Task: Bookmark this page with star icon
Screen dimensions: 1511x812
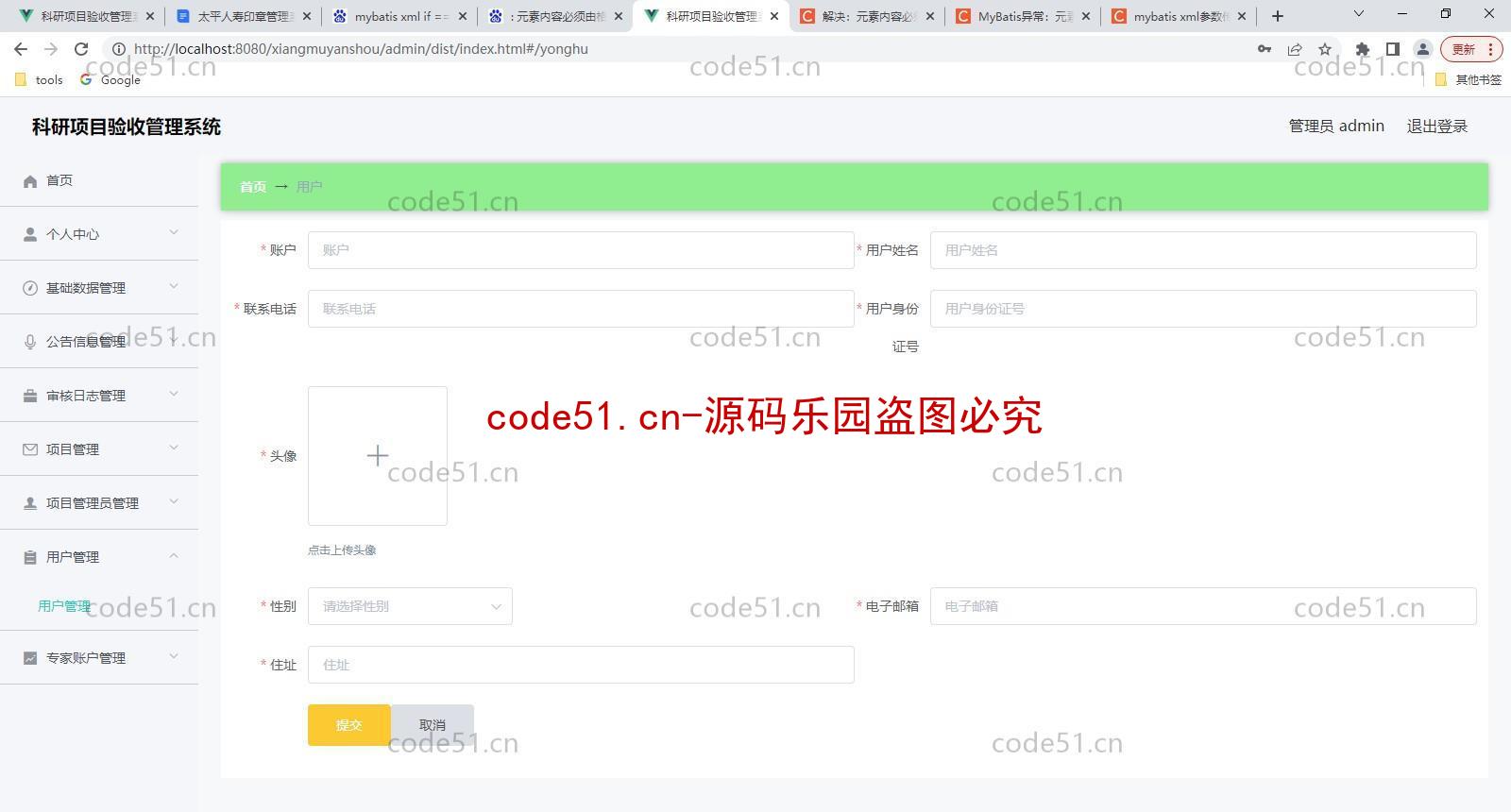Action: point(1325,49)
